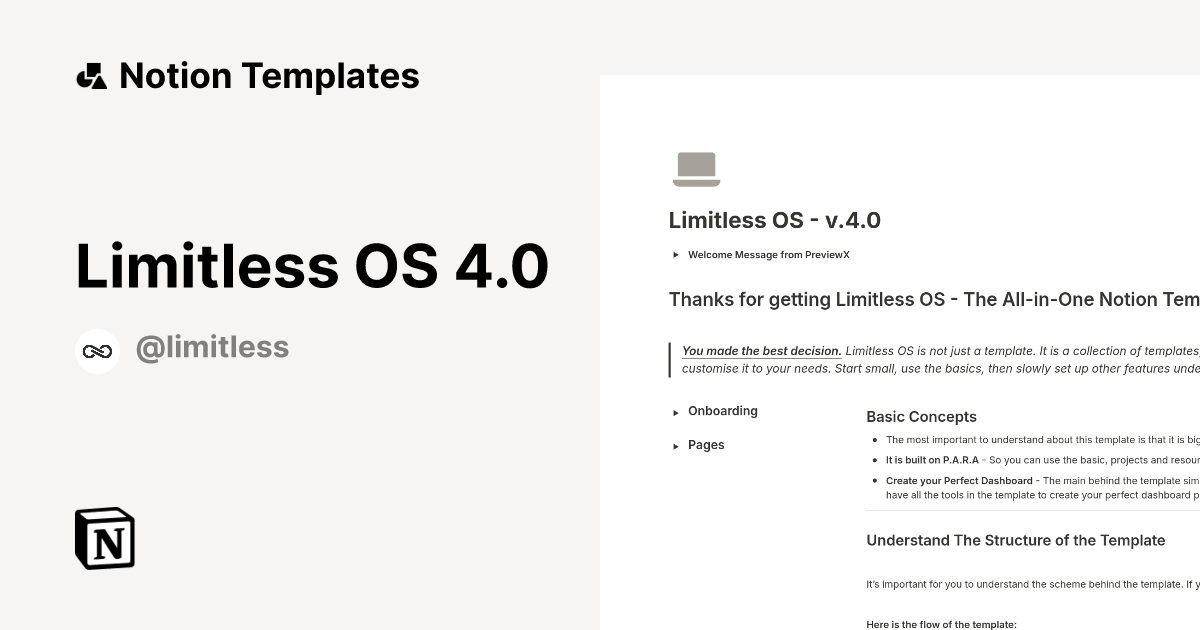Image resolution: width=1200 pixels, height=630 pixels.
Task: Toggle open the PreviewX welcome message
Action: pyautogui.click(x=768, y=255)
